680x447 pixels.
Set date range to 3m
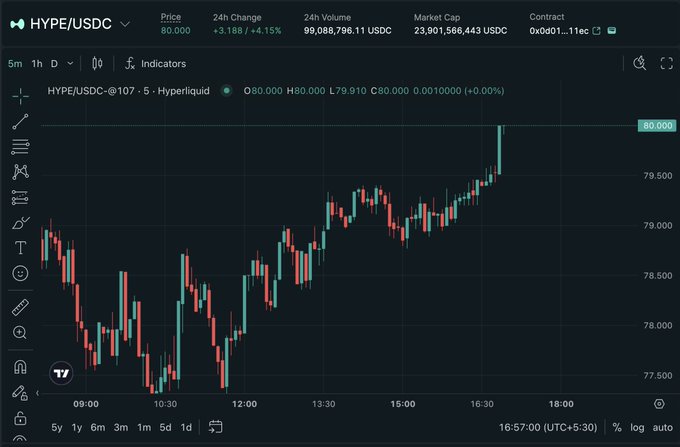[x=121, y=427]
